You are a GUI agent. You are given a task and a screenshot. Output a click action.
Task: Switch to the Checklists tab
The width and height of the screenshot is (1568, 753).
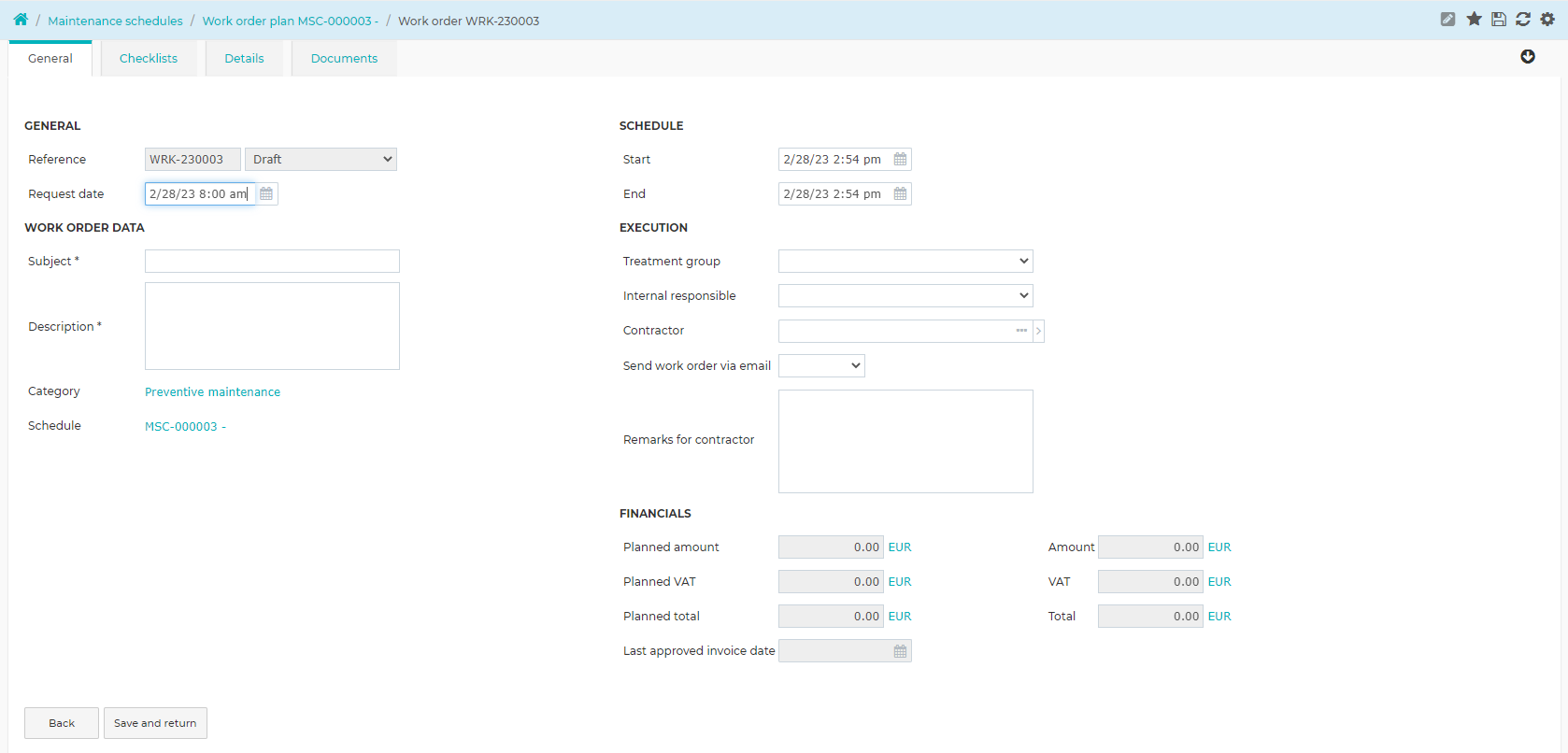[x=149, y=58]
